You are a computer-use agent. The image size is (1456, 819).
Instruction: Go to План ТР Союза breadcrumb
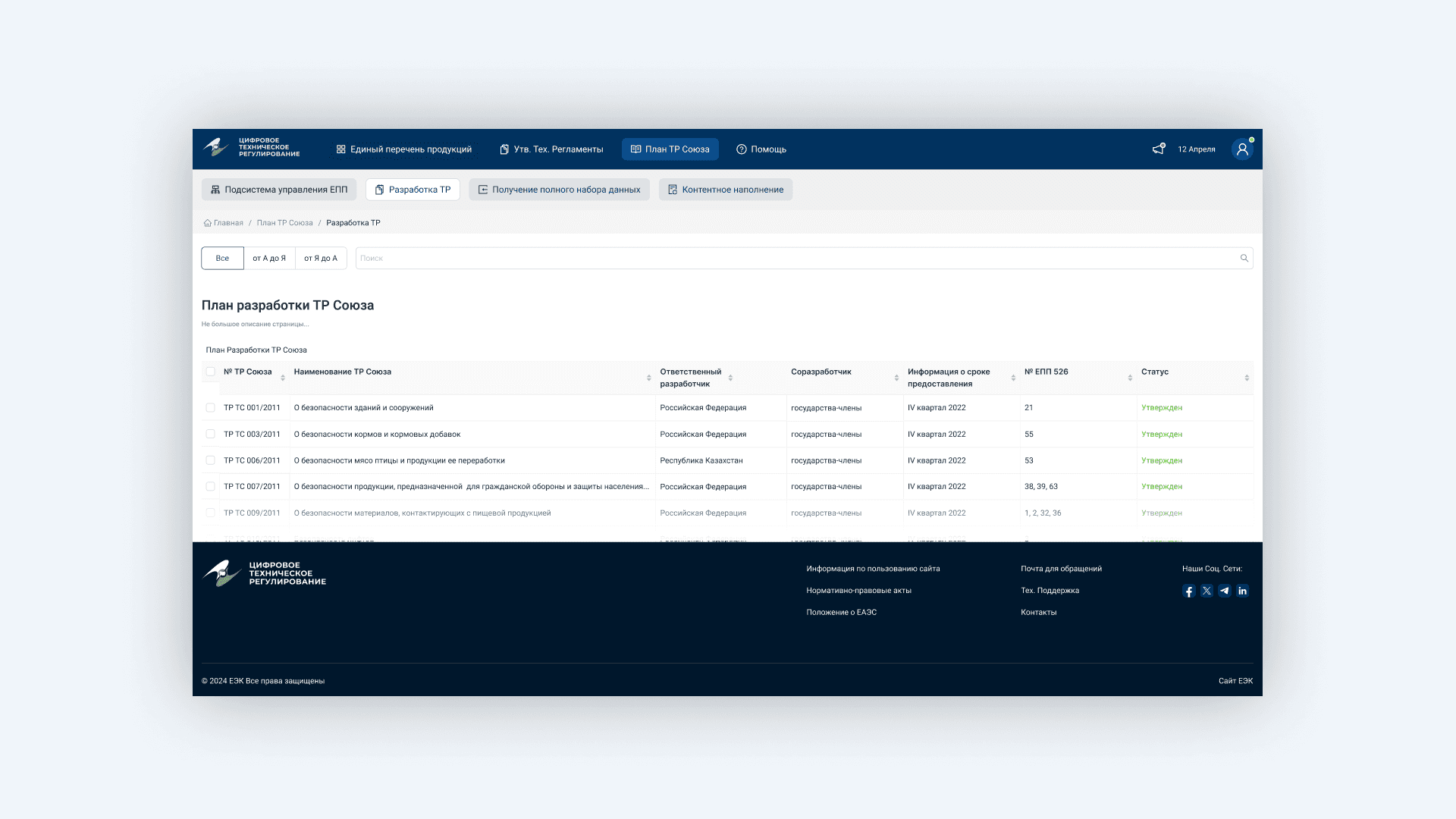[284, 223]
